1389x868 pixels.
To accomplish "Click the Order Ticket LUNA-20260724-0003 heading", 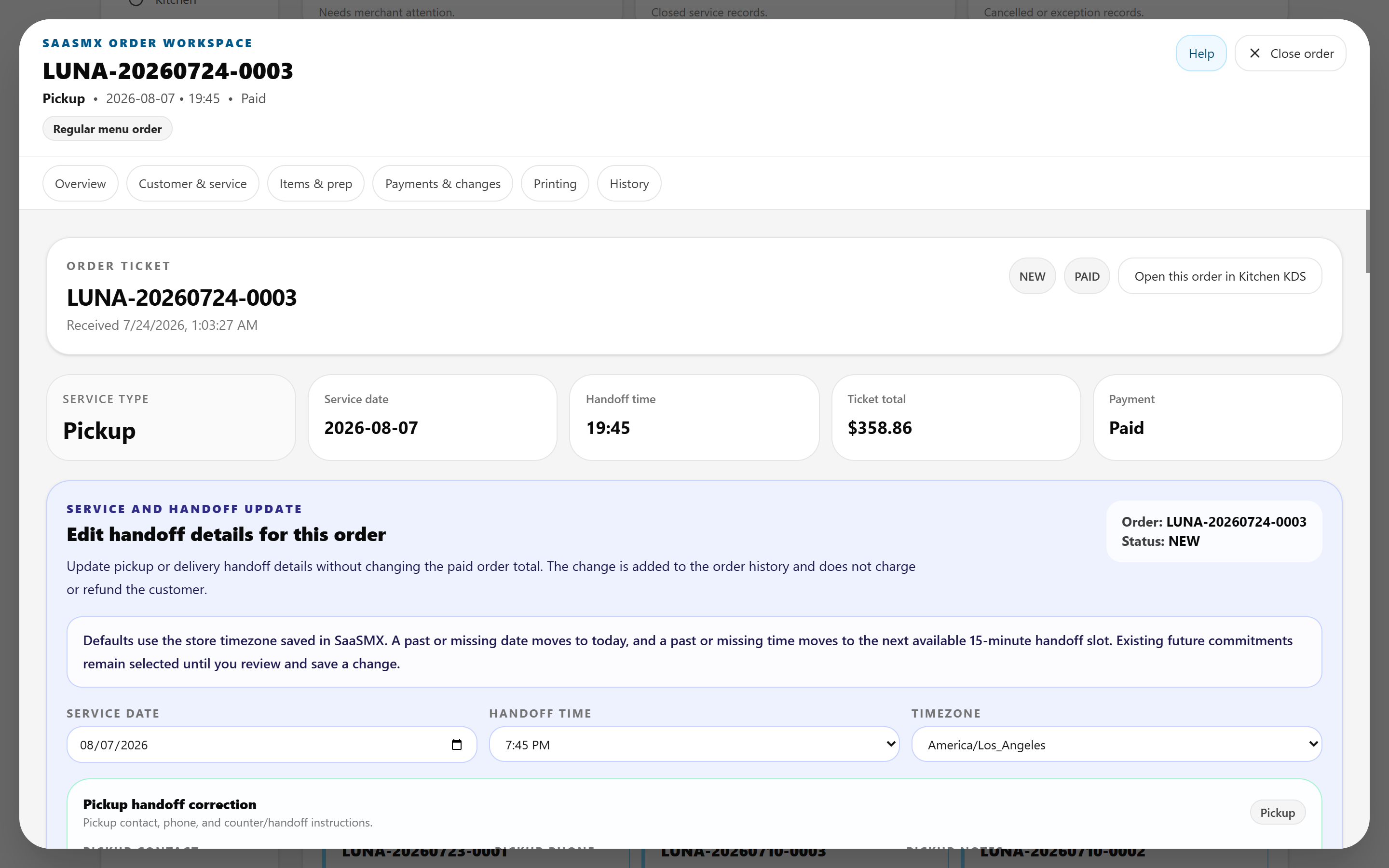I will click(x=181, y=298).
